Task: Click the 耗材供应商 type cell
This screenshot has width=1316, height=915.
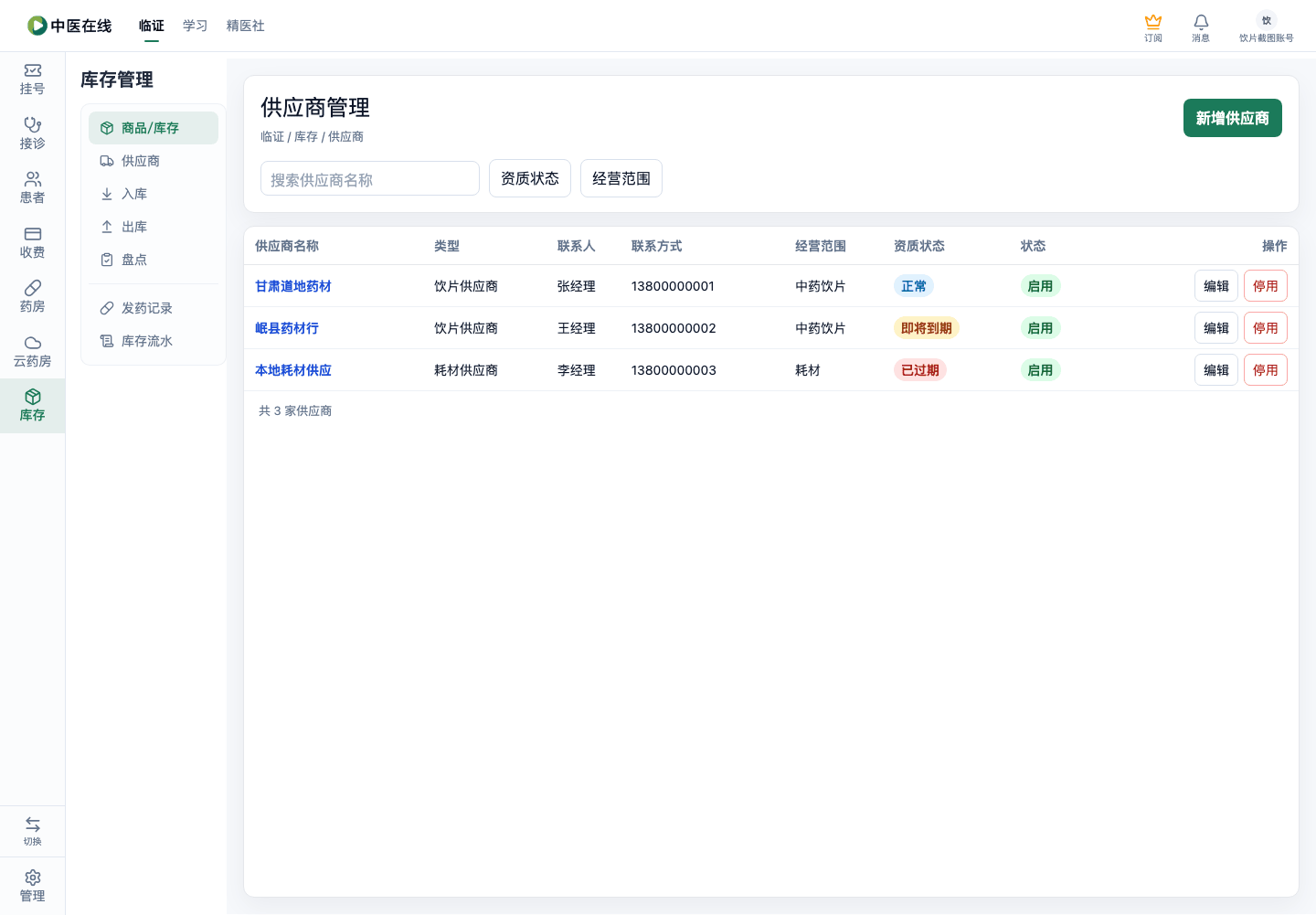Action: coord(466,370)
